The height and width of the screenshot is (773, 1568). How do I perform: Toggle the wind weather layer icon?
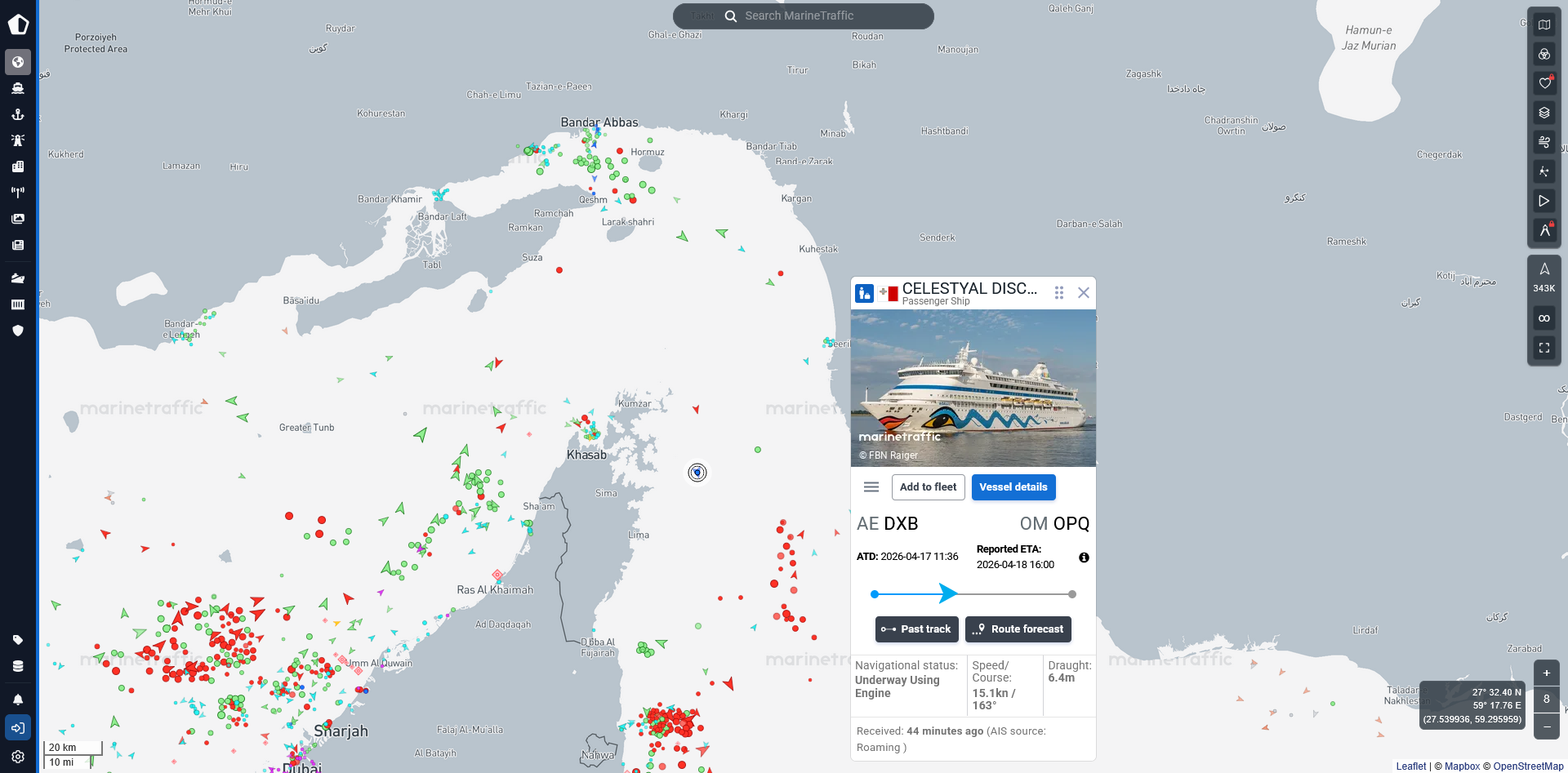point(1544,142)
